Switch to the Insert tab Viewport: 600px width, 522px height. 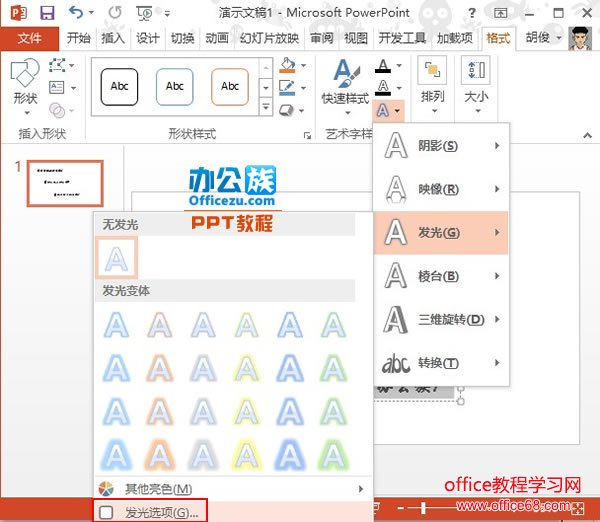click(112, 38)
